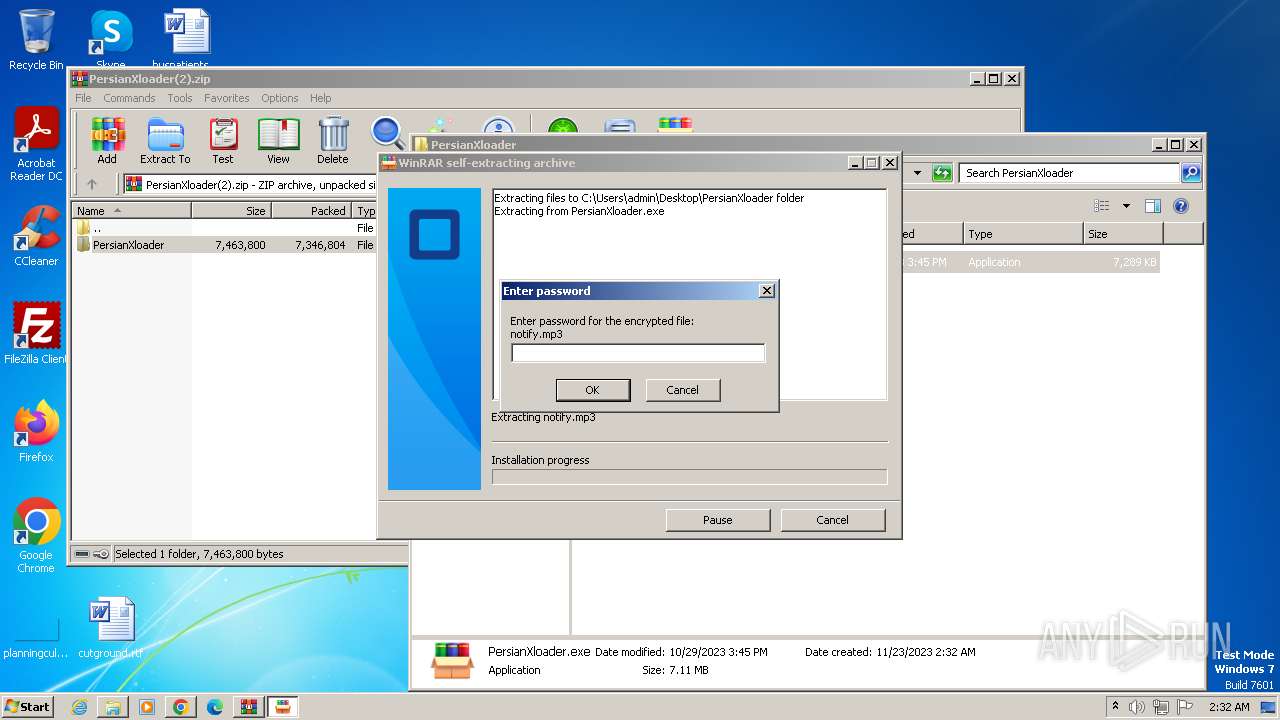Click the up-one-level arrow in WinRAR
Image resolution: width=1280 pixels, height=720 pixels.
point(92,184)
